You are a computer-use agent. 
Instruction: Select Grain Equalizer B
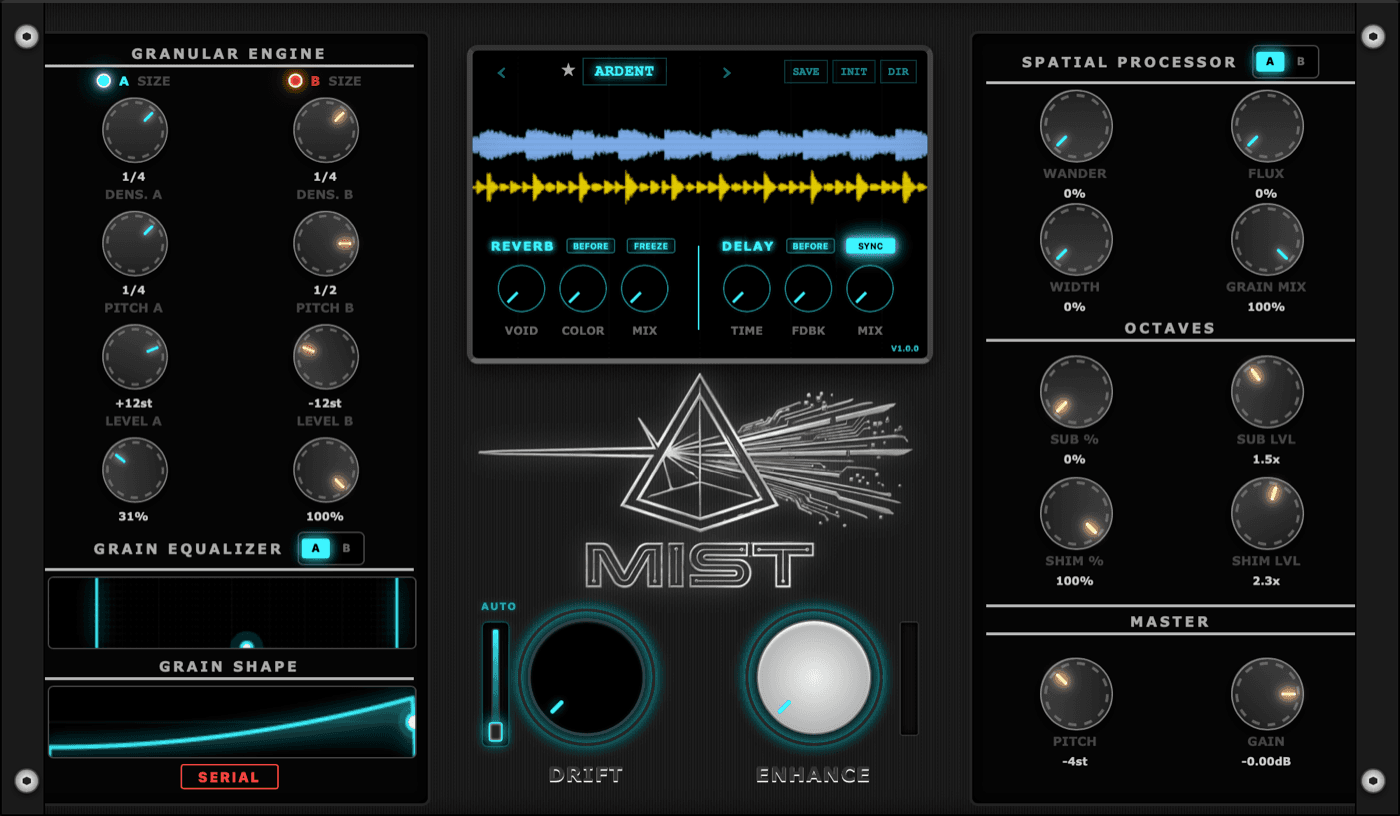[347, 548]
